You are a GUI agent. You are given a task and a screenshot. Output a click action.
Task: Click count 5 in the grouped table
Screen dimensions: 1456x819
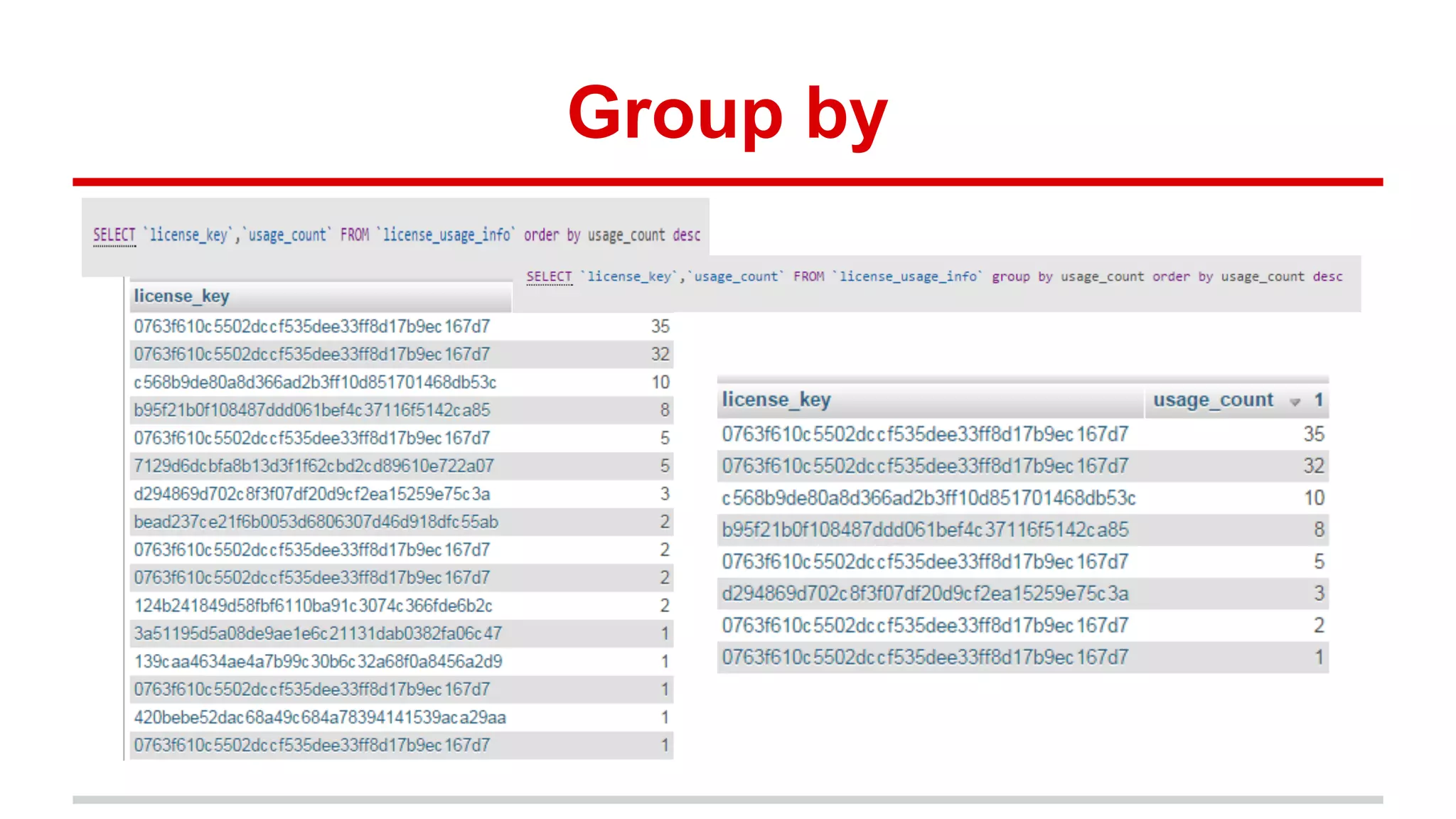click(1319, 562)
